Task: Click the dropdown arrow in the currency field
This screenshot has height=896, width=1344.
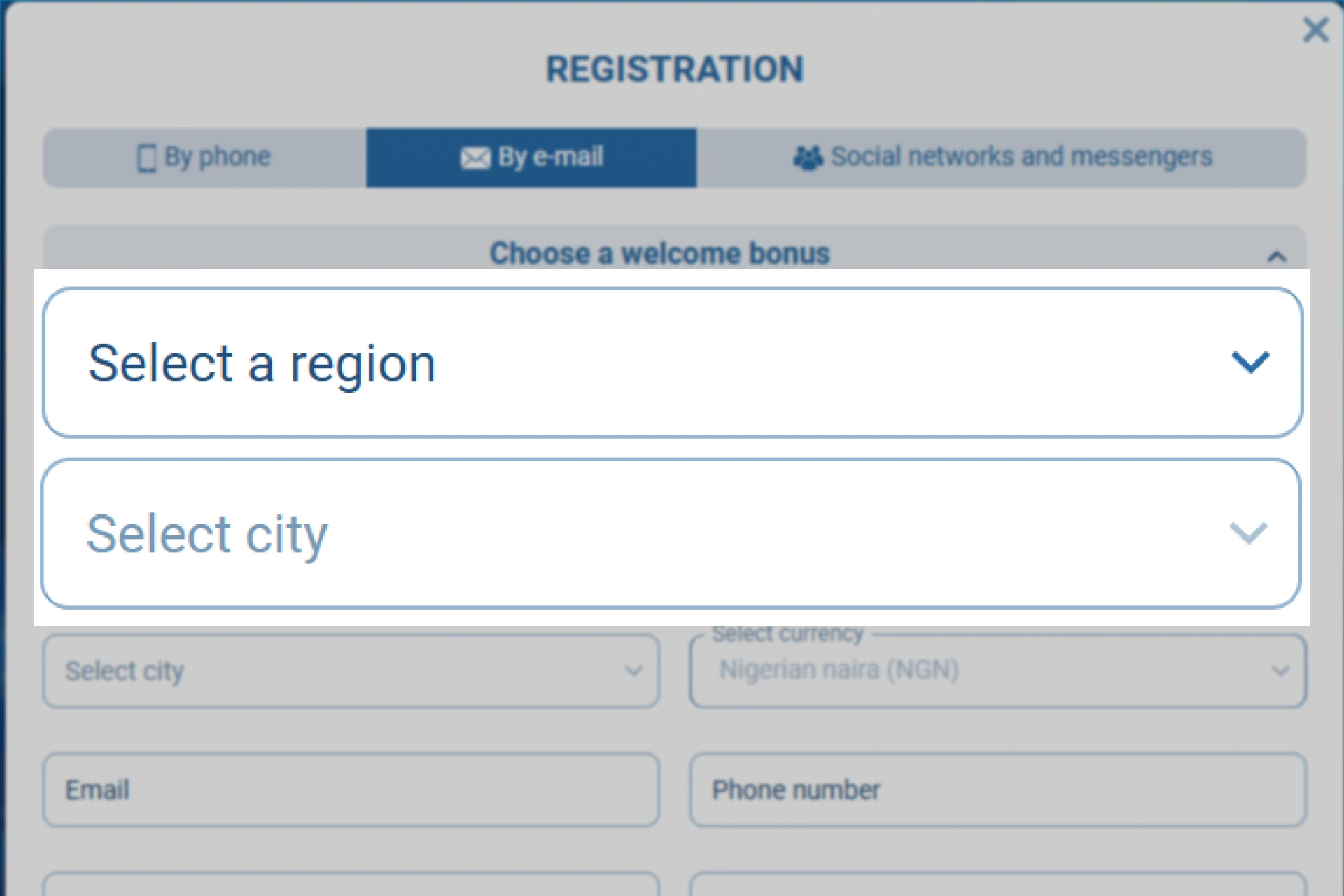Action: pos(1281,671)
